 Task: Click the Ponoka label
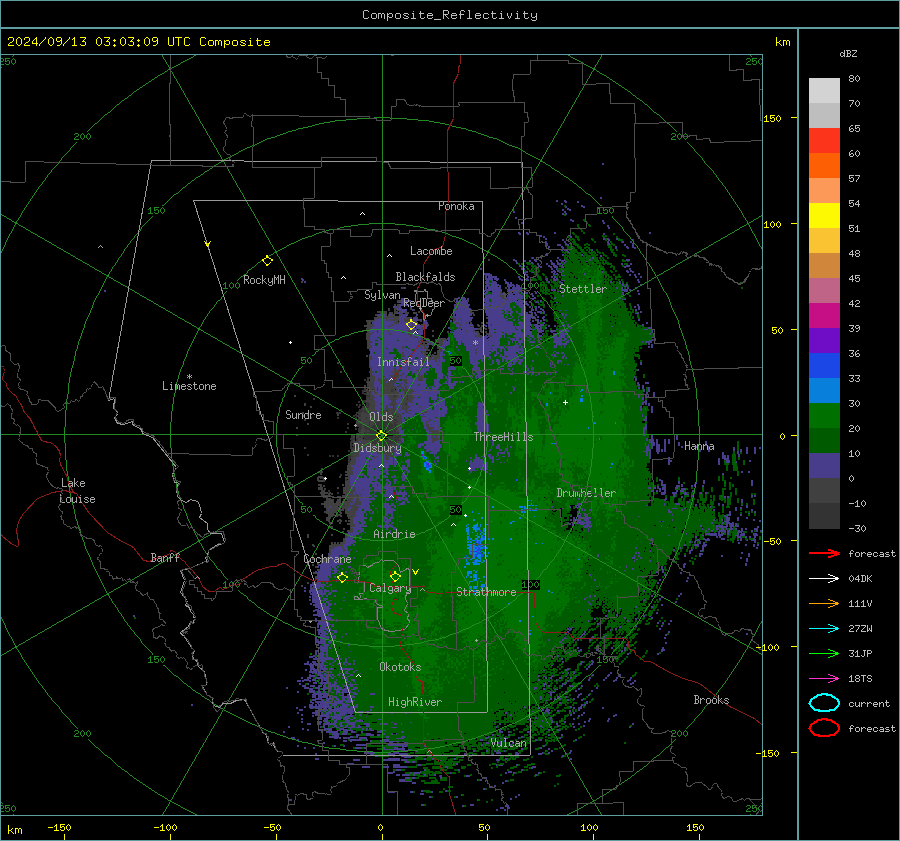click(456, 206)
